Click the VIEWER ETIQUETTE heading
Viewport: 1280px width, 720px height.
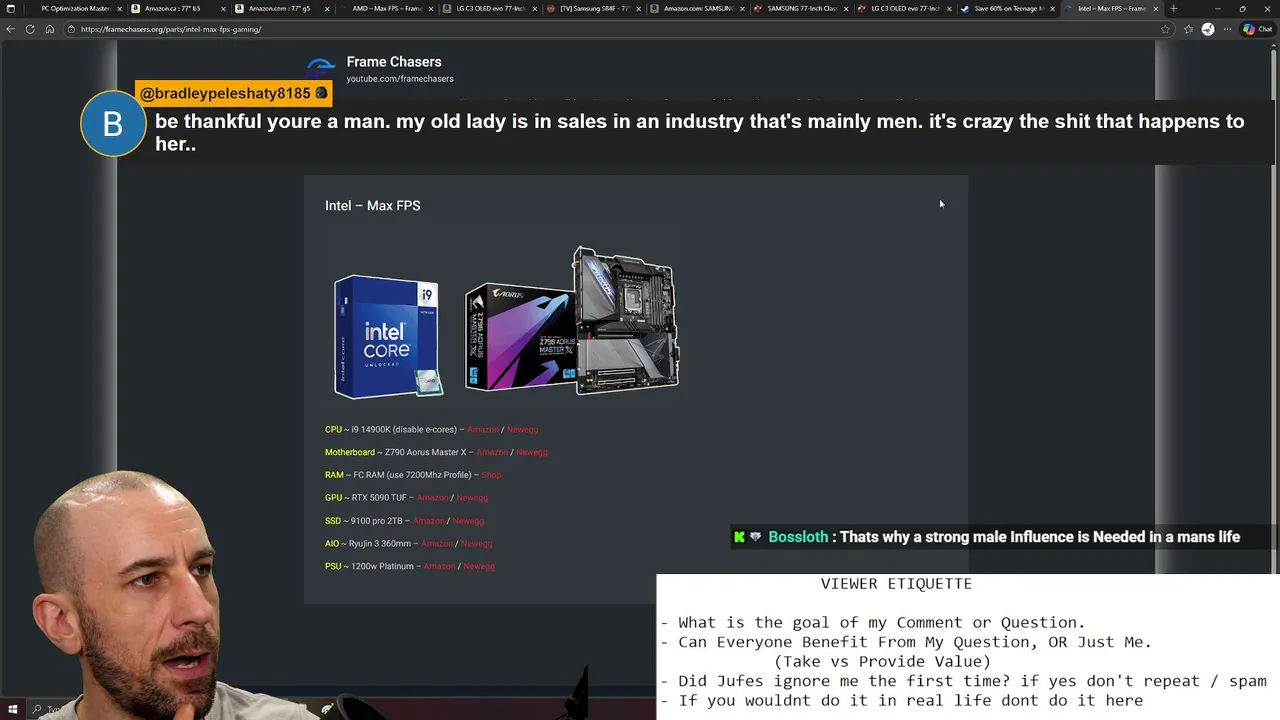896,584
